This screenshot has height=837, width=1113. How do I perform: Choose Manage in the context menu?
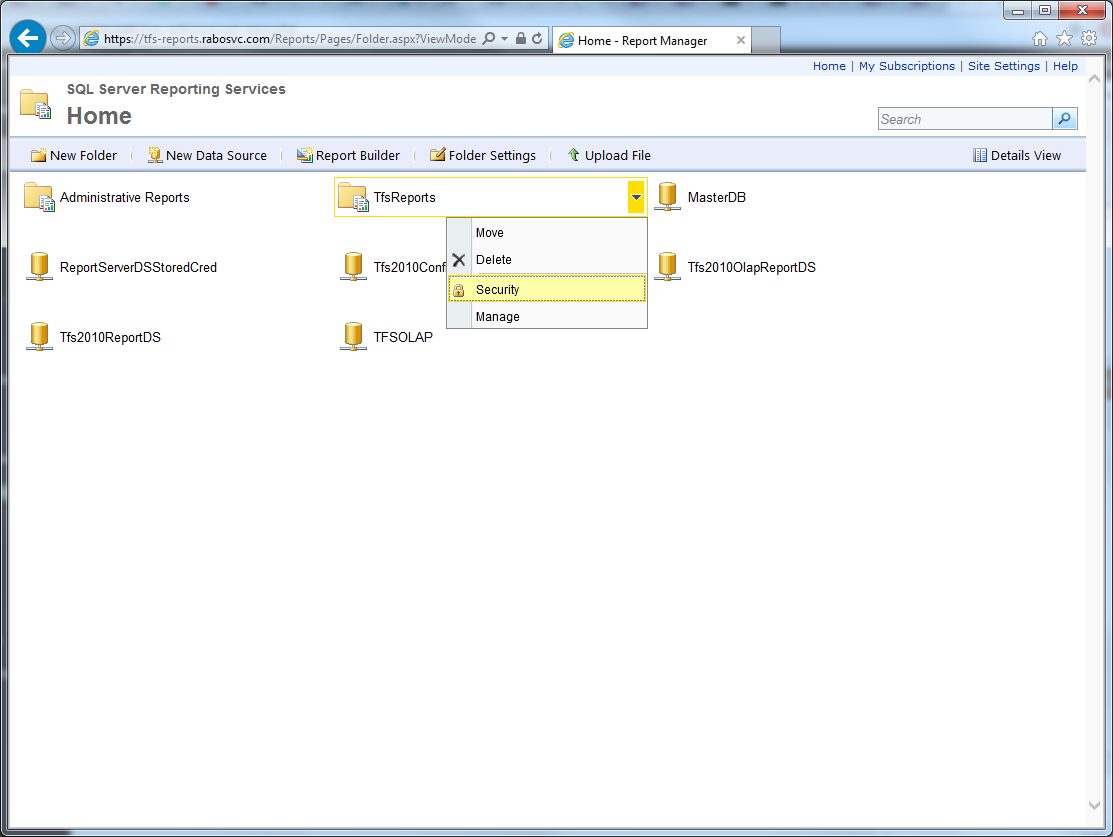point(497,317)
